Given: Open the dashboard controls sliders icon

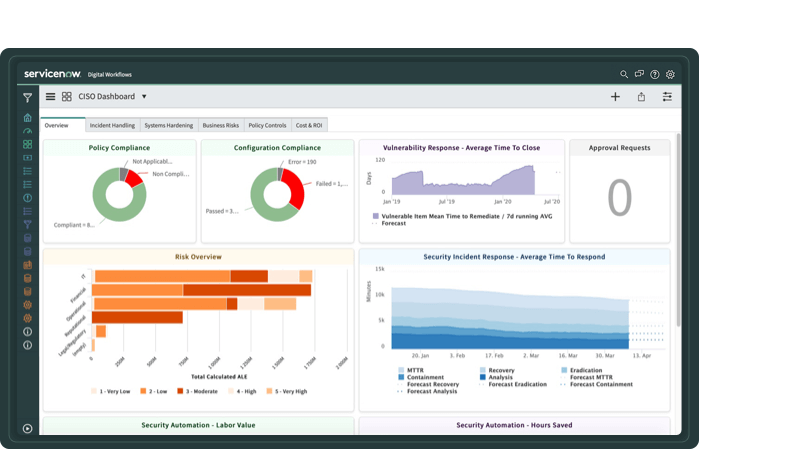Looking at the screenshot, I should (667, 97).
